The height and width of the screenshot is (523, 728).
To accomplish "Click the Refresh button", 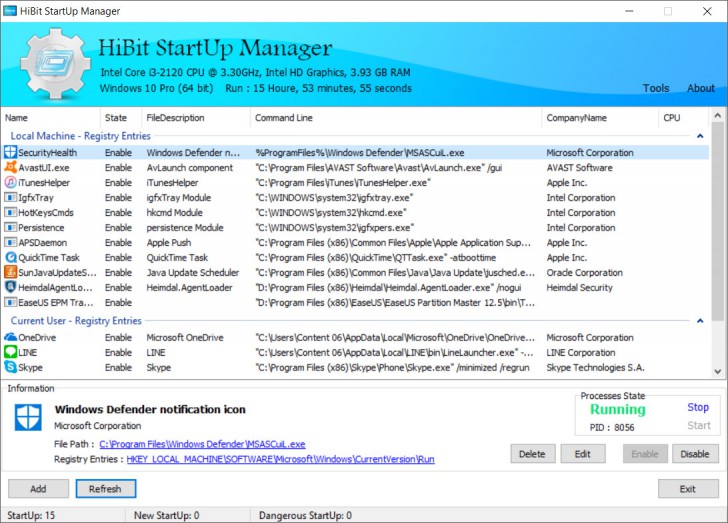I will (x=105, y=489).
